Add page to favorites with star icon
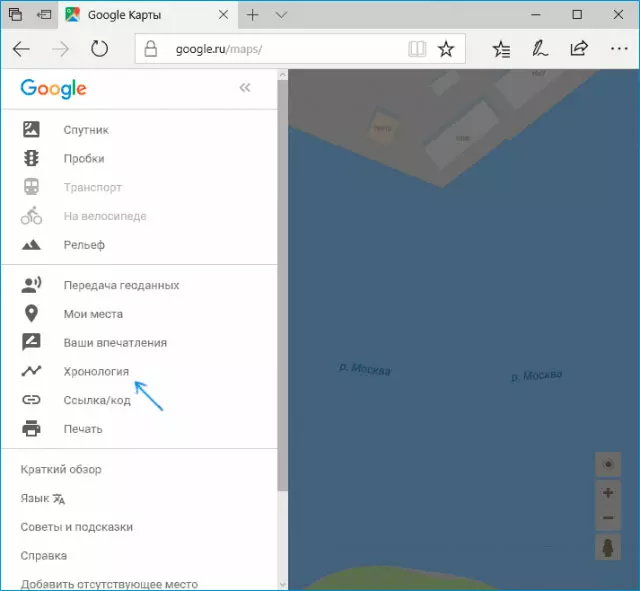The height and width of the screenshot is (591, 640). pos(446,49)
